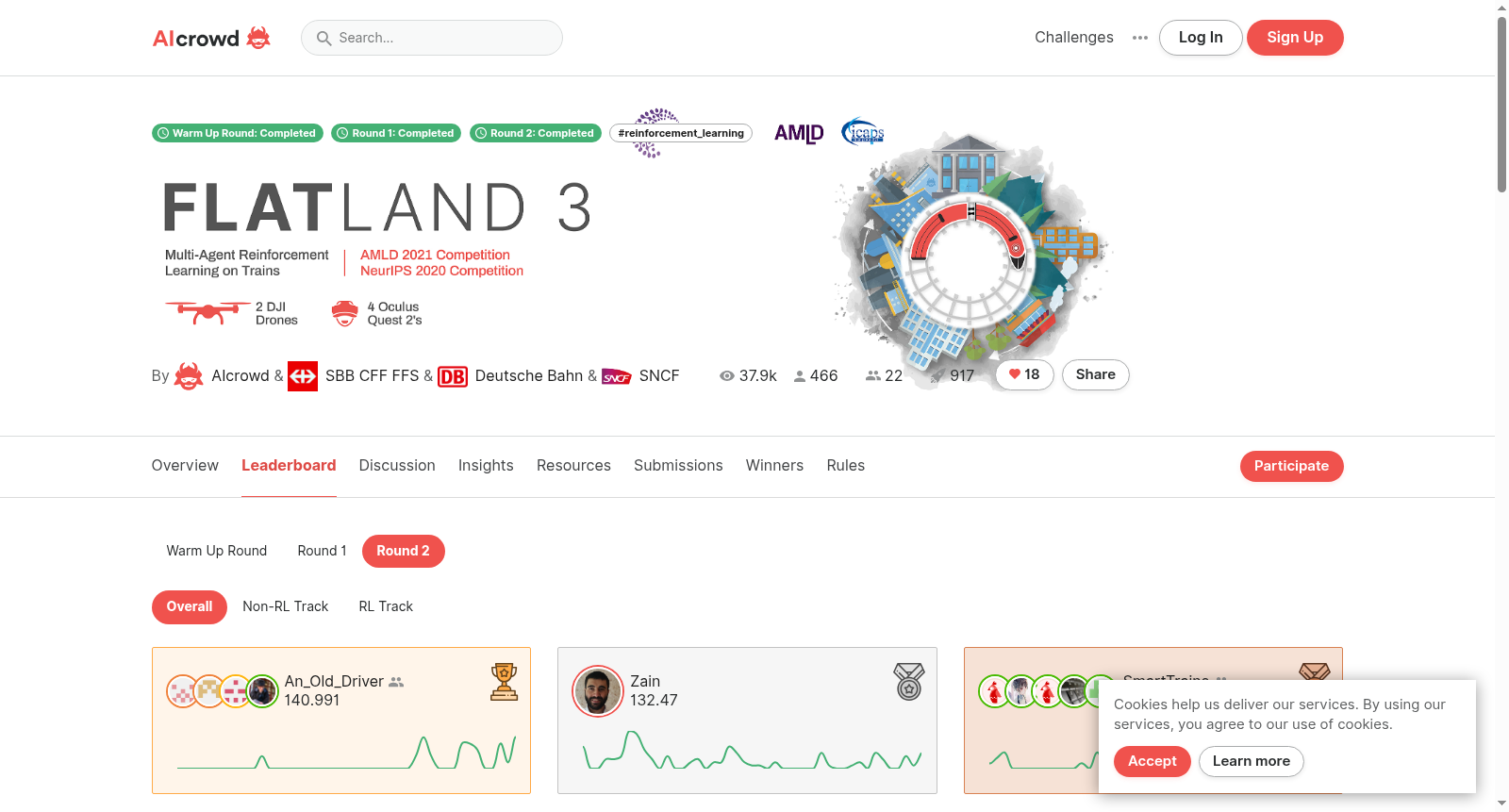The image size is (1509, 812).
Task: Click the SNCF organizer name
Action: tap(659, 376)
